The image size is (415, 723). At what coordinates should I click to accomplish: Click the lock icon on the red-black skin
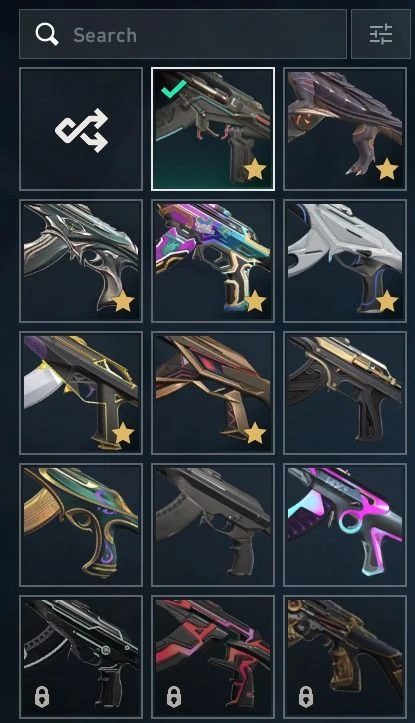coord(174,696)
